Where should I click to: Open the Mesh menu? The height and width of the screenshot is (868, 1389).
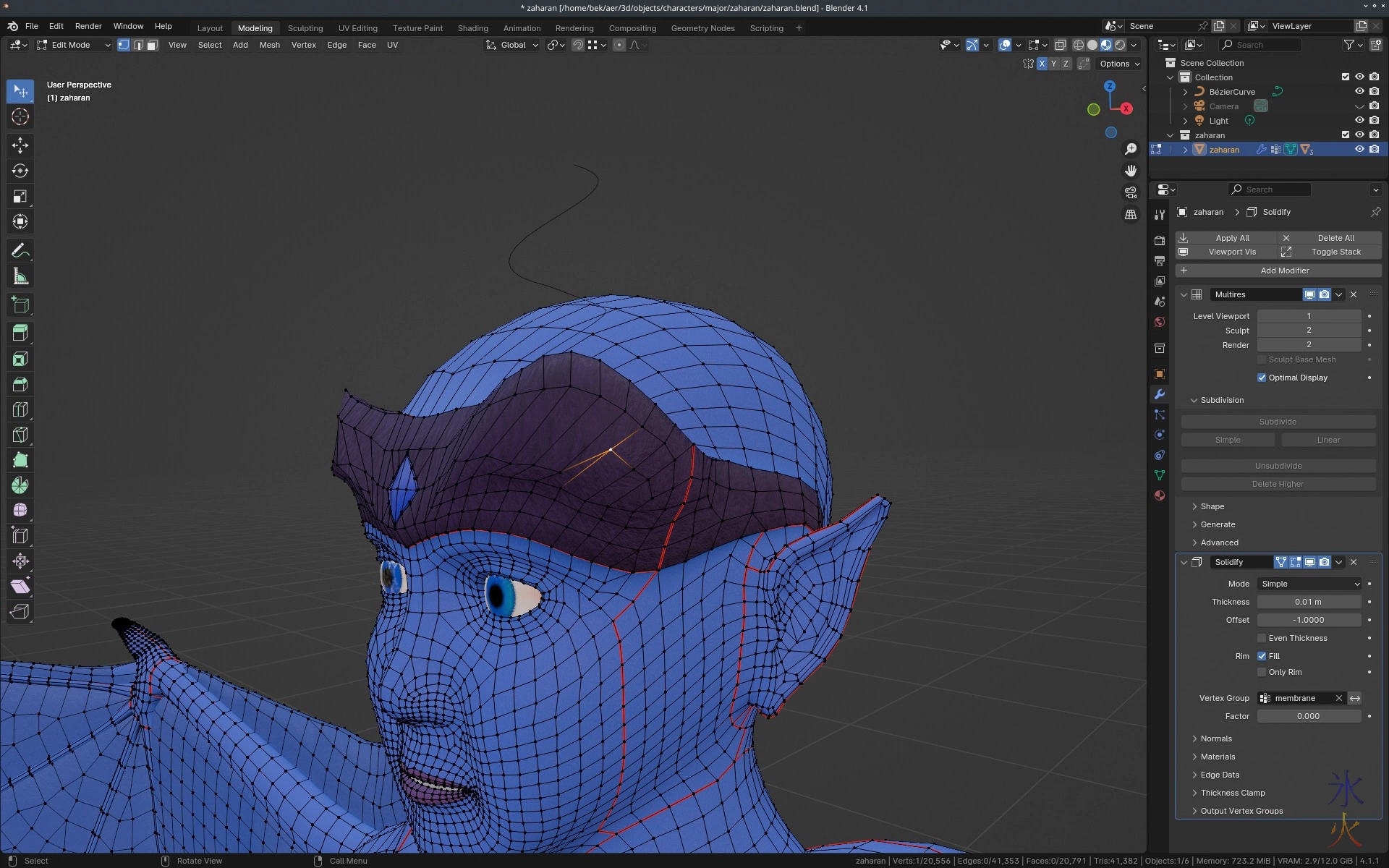click(x=269, y=45)
